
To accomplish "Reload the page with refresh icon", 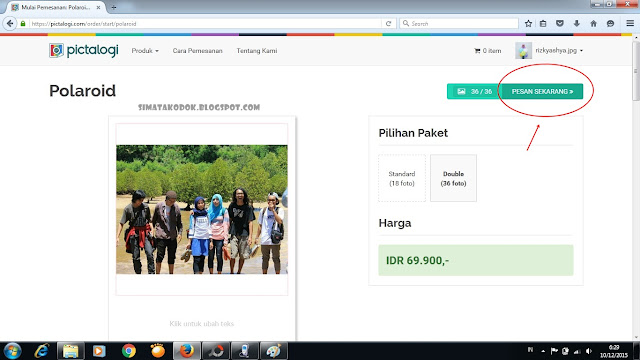I will (x=388, y=24).
